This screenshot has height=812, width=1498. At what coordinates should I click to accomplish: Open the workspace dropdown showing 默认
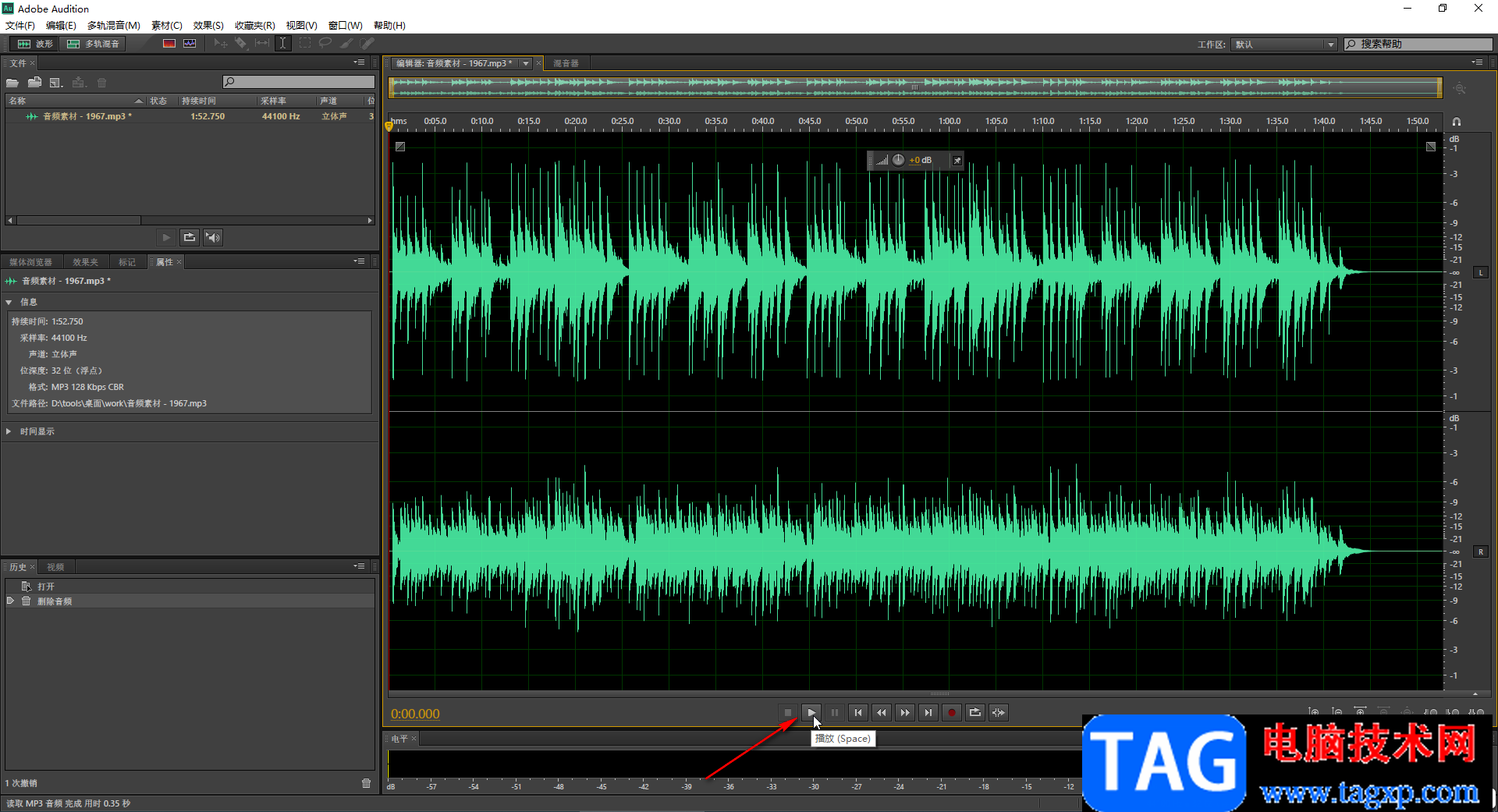(x=1283, y=44)
